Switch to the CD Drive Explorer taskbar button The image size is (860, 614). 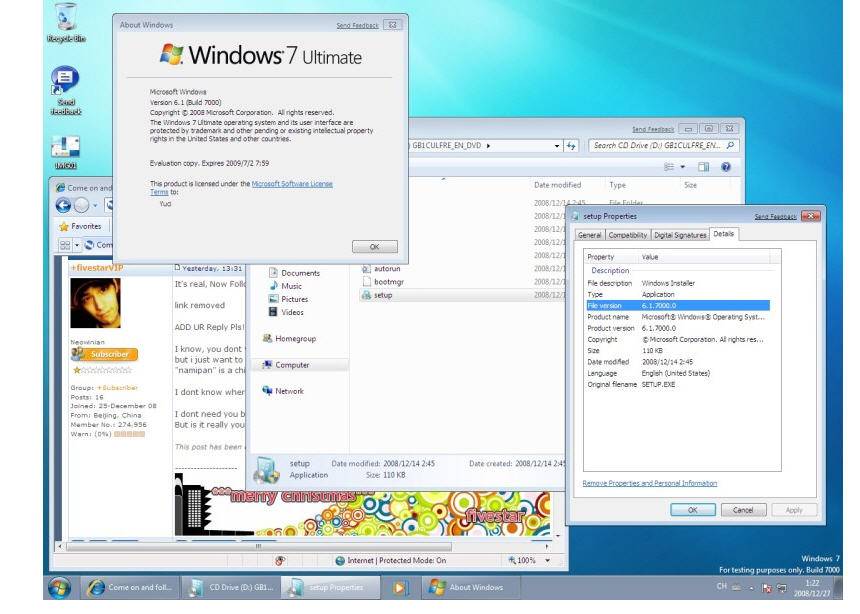(231, 587)
